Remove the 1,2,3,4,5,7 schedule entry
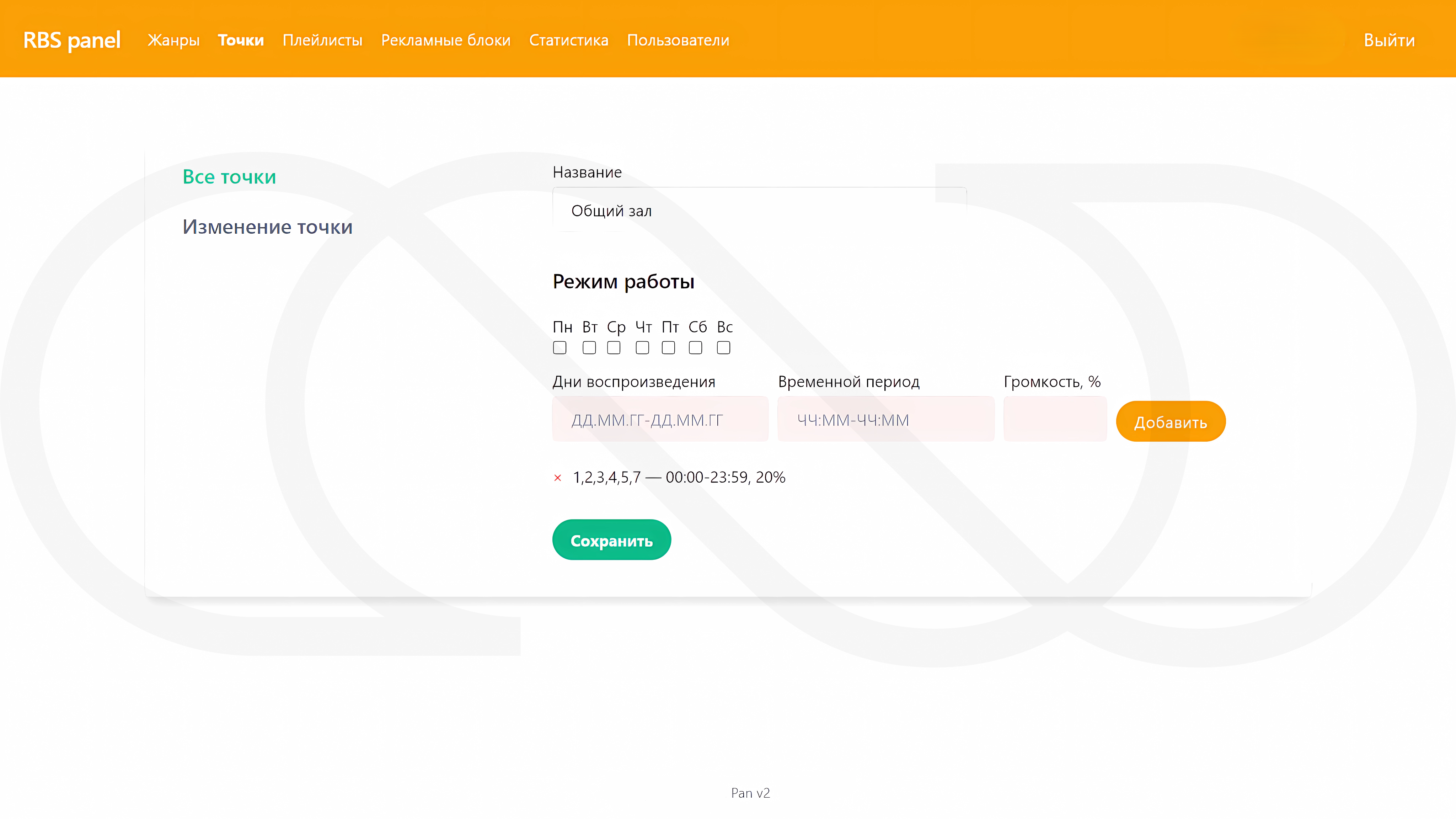This screenshot has width=1456, height=819. (557, 478)
